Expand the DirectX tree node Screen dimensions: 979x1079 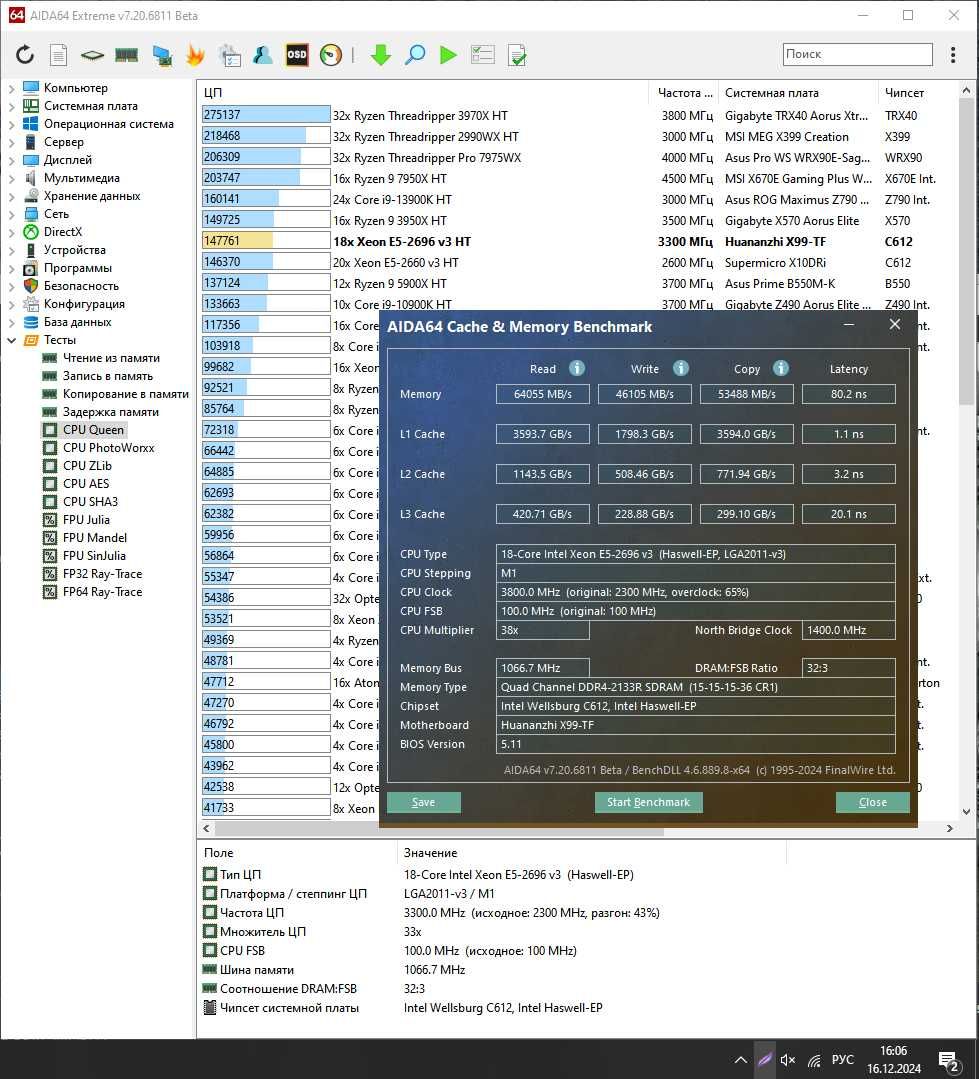click(x=11, y=232)
